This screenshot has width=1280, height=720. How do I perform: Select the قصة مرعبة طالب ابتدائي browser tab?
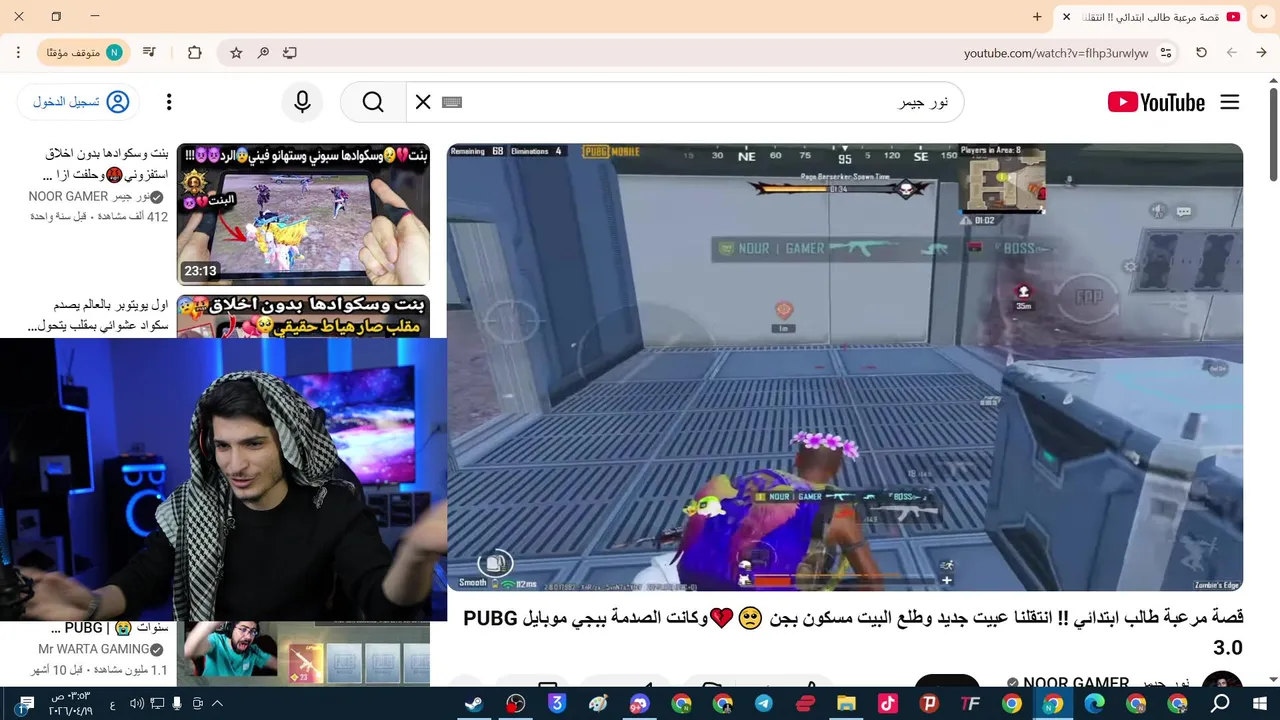(1150, 17)
